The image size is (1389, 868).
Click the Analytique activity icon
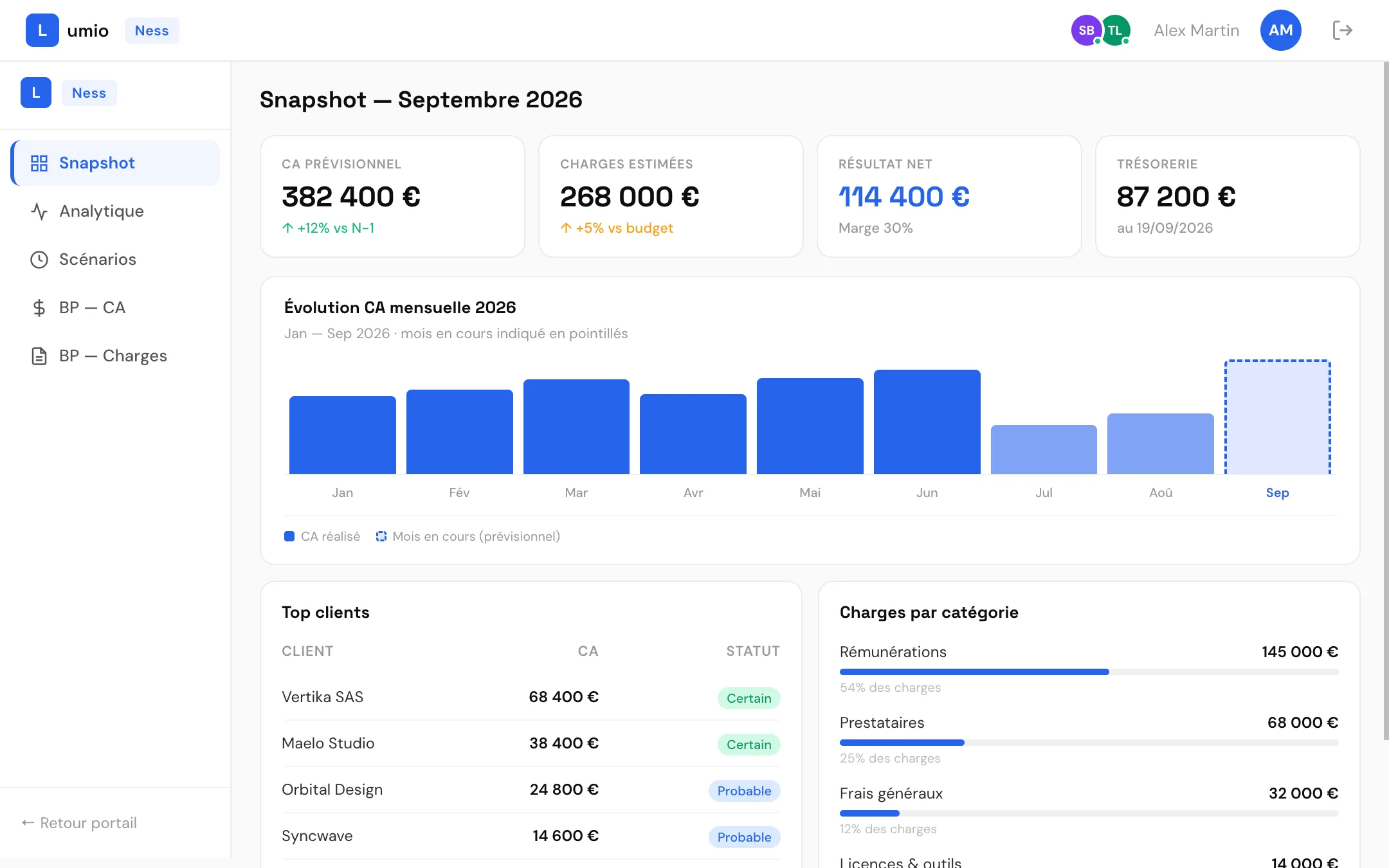click(39, 212)
